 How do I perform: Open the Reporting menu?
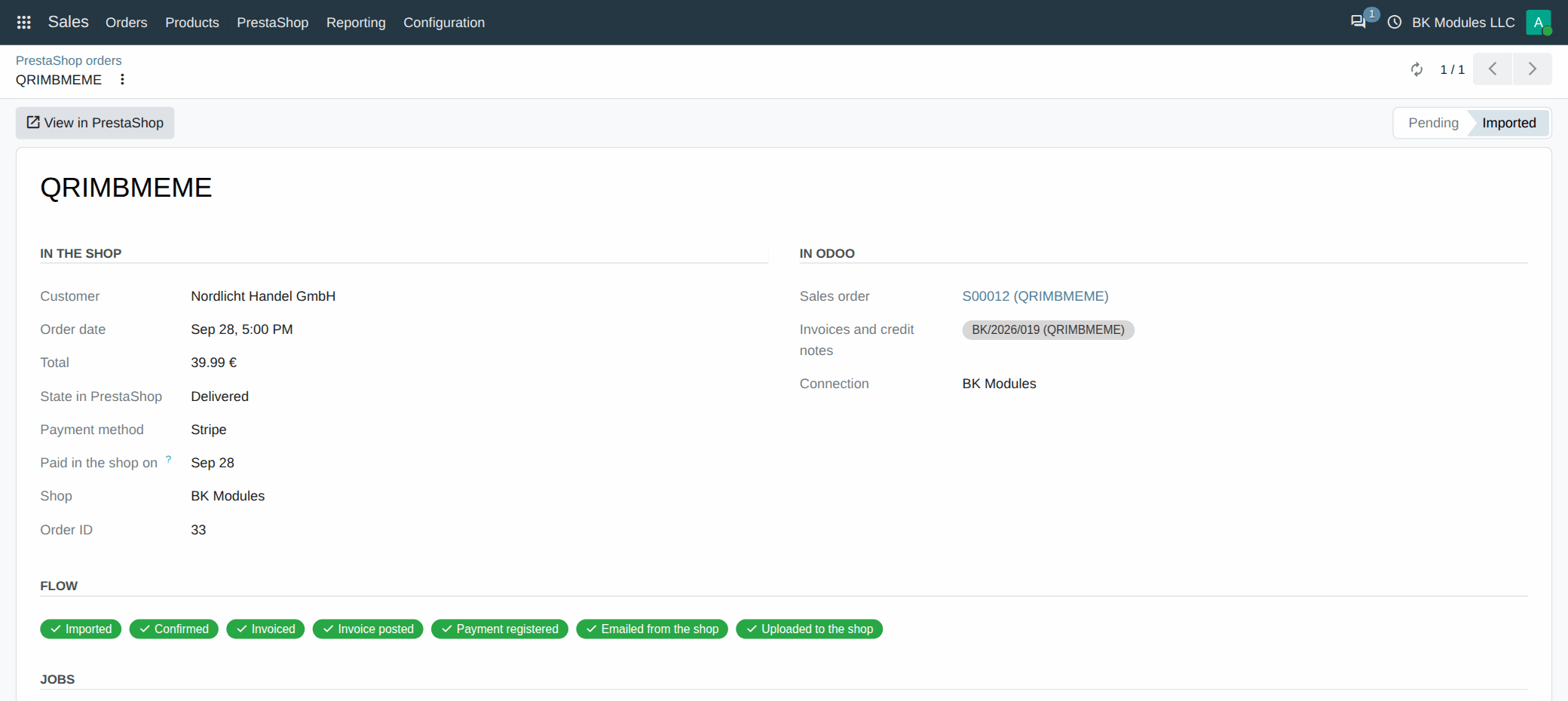356,23
